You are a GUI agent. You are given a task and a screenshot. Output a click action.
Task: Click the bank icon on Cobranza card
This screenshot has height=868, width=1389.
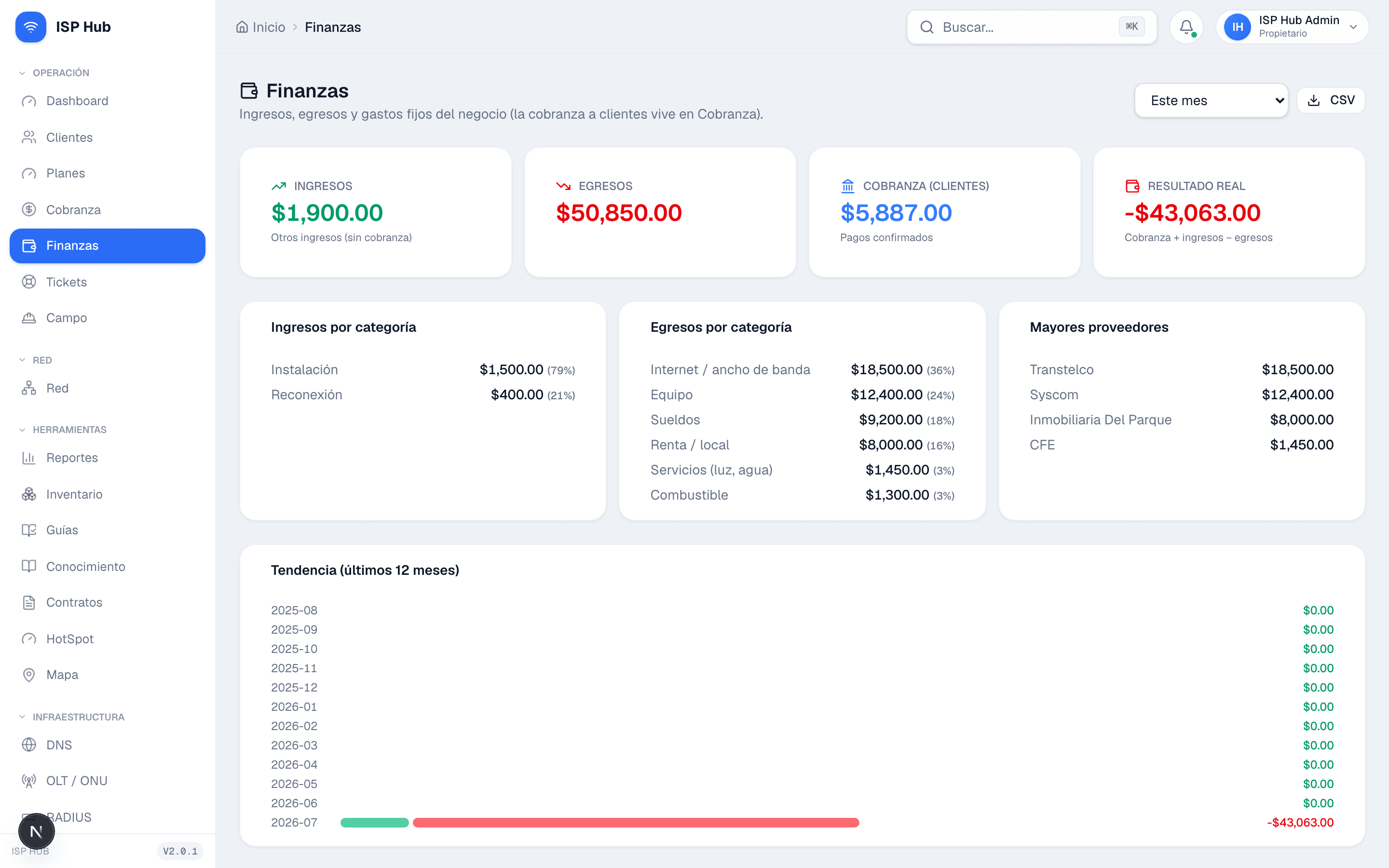click(848, 186)
